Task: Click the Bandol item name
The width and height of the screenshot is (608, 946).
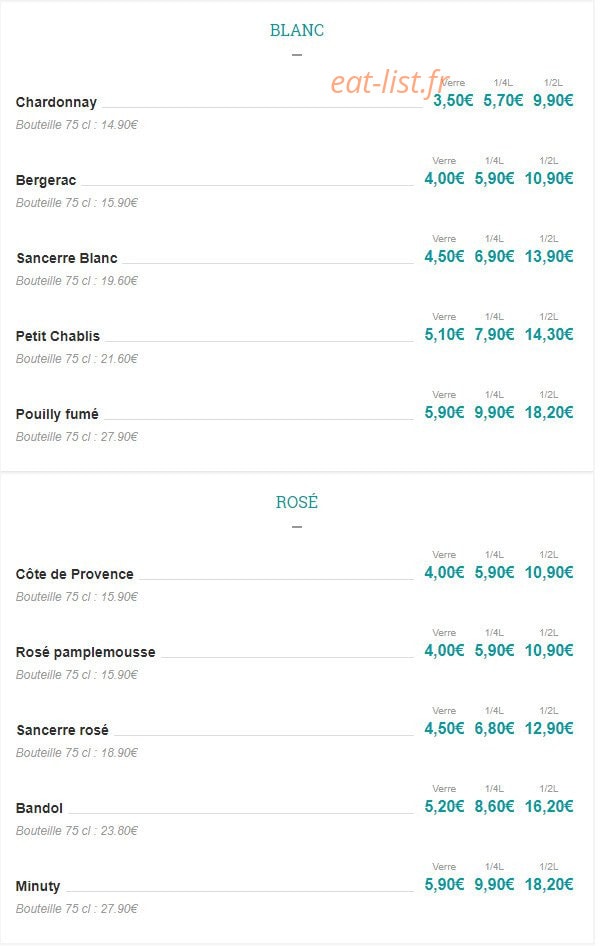Action: click(39, 808)
